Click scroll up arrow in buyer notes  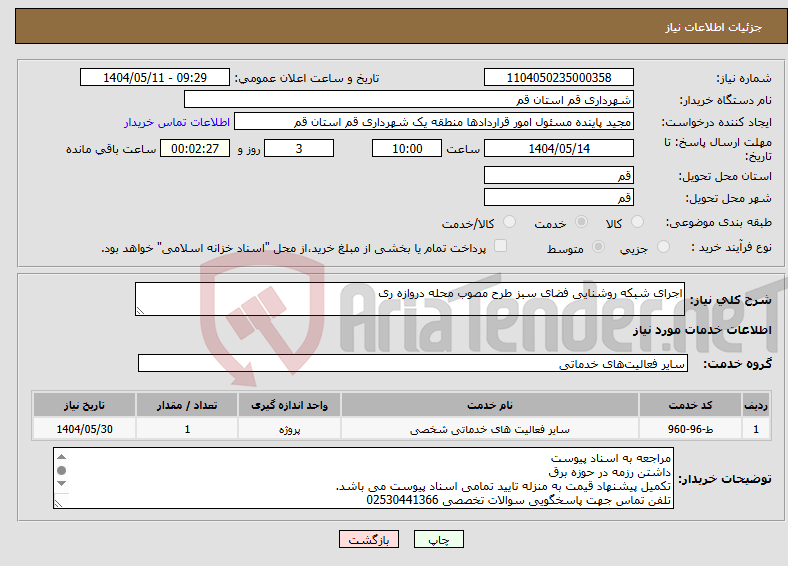coord(62,457)
